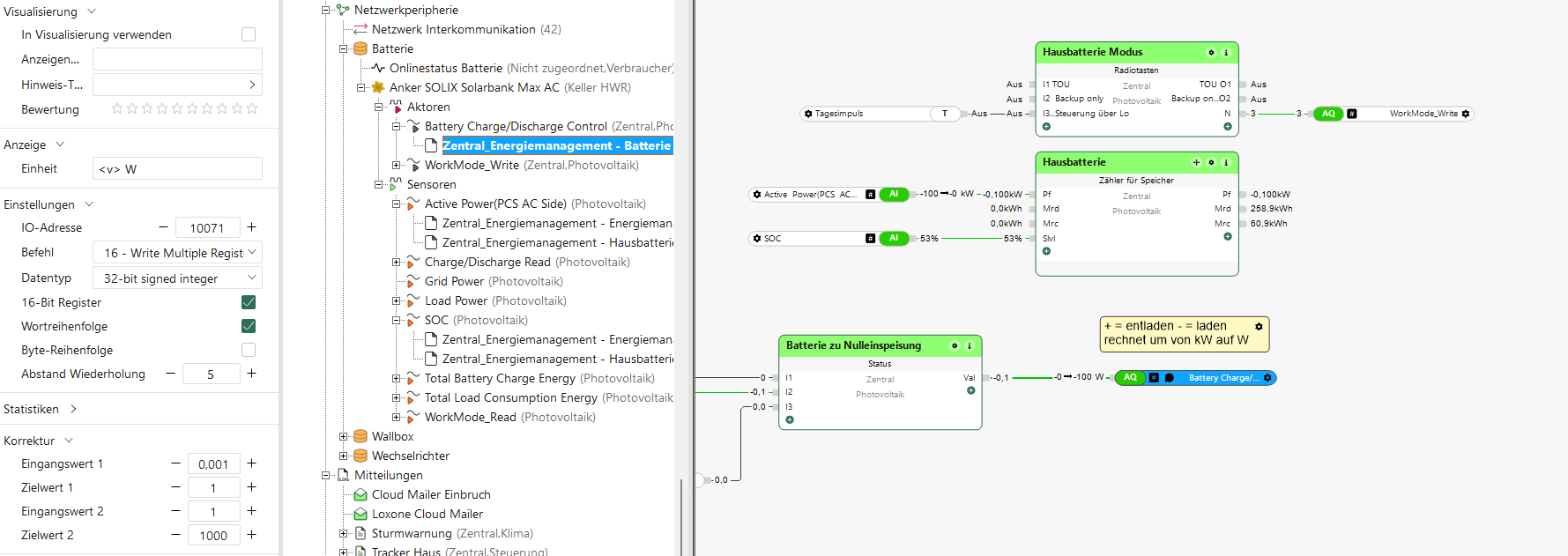The height and width of the screenshot is (556, 1568).
Task: Click the Batterie database icon in tree
Action: coord(360,48)
